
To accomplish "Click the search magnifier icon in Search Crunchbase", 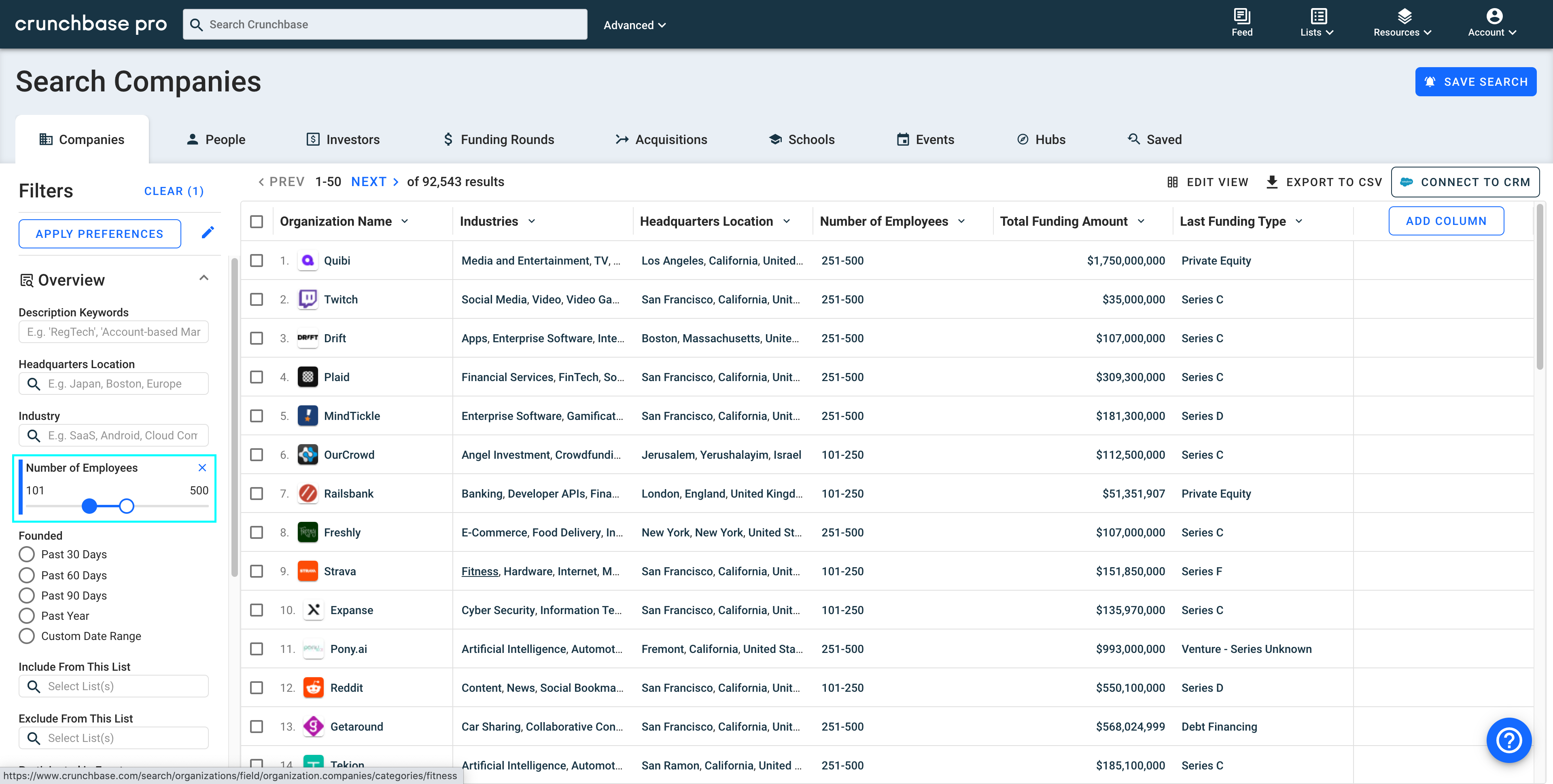I will tap(196, 25).
